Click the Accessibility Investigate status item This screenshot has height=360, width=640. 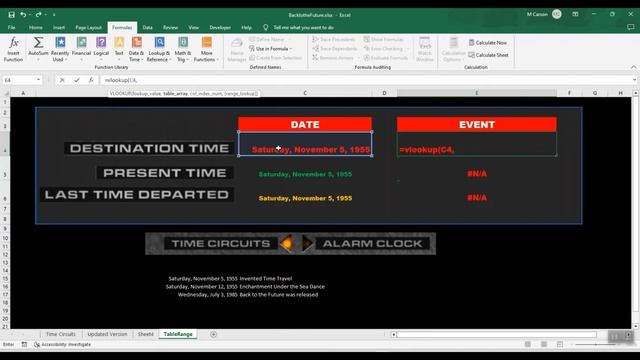click(x=62, y=344)
